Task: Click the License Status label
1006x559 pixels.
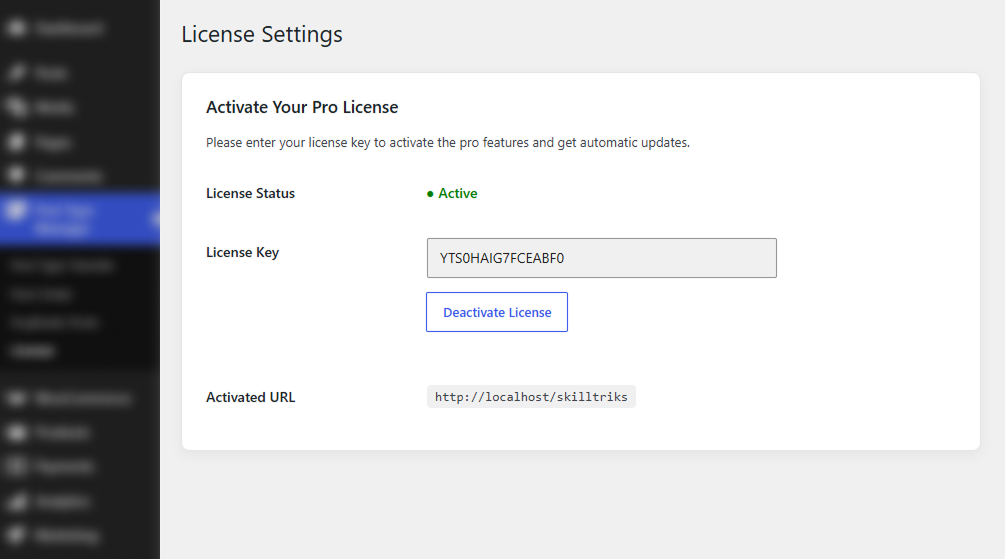Action: [250, 193]
